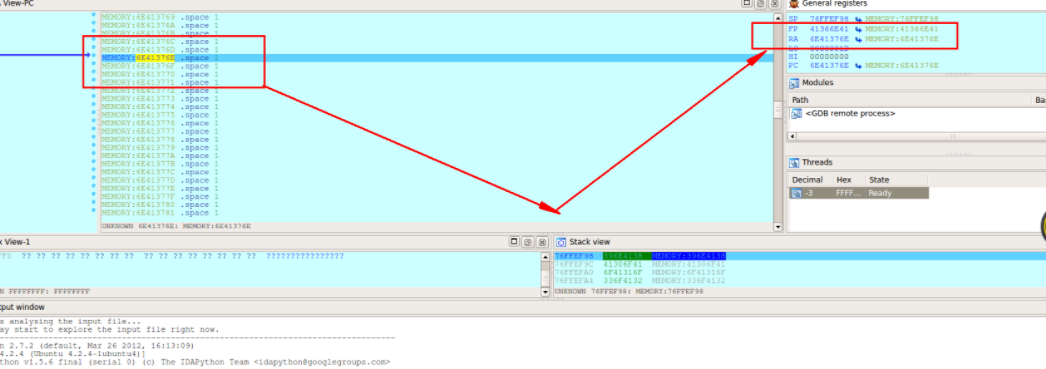Select stack row 76FFEF9C
The image size is (1046, 369).
640,264
